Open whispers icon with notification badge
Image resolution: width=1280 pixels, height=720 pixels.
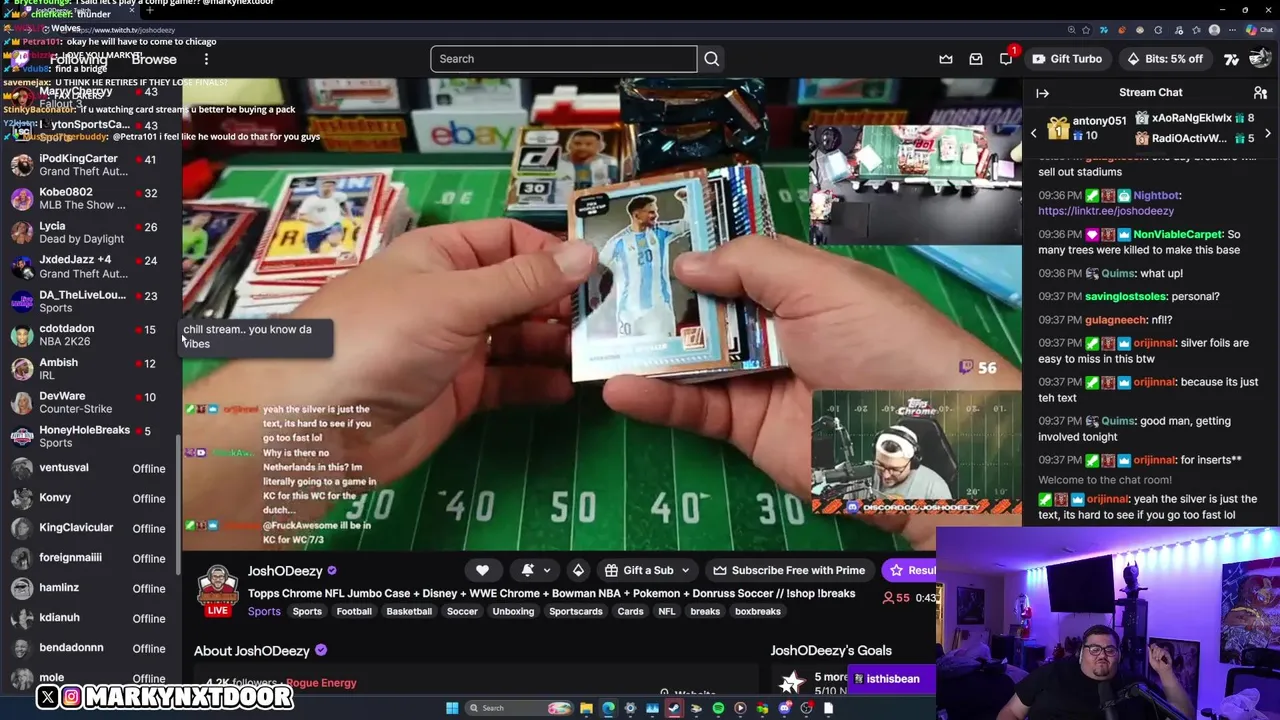[1006, 59]
